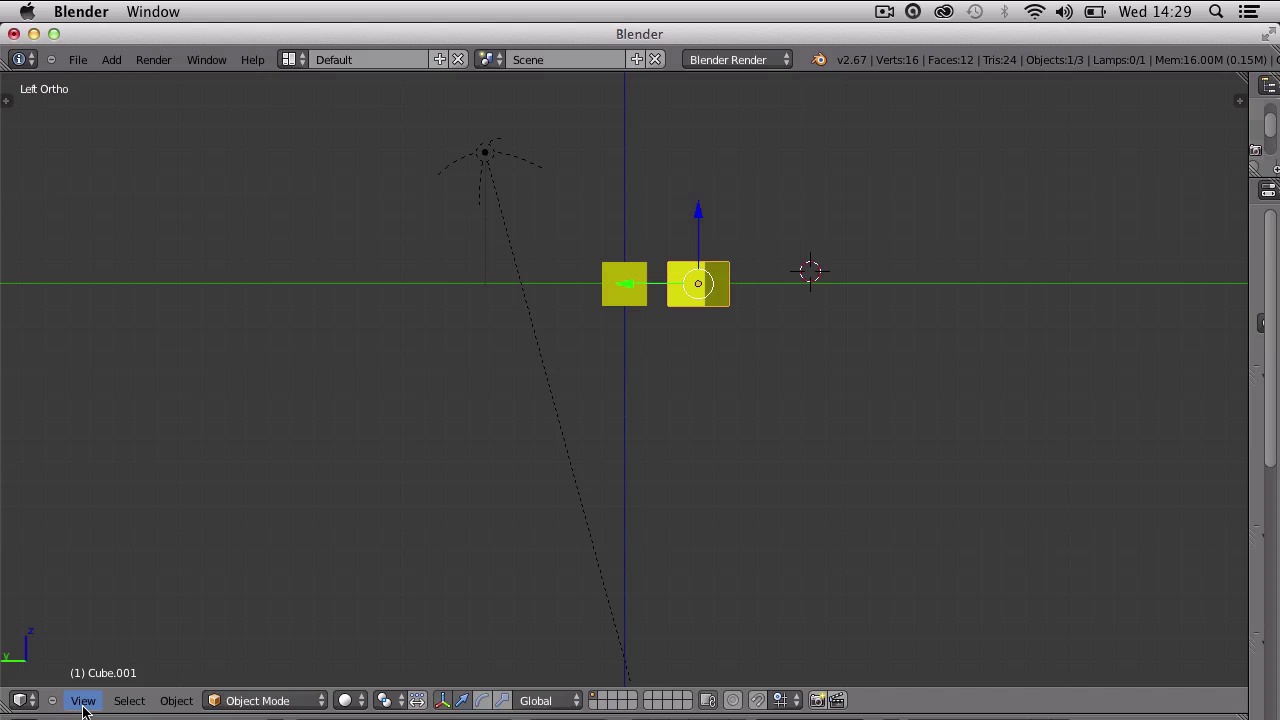Toggle manipulate center points button

417,701
